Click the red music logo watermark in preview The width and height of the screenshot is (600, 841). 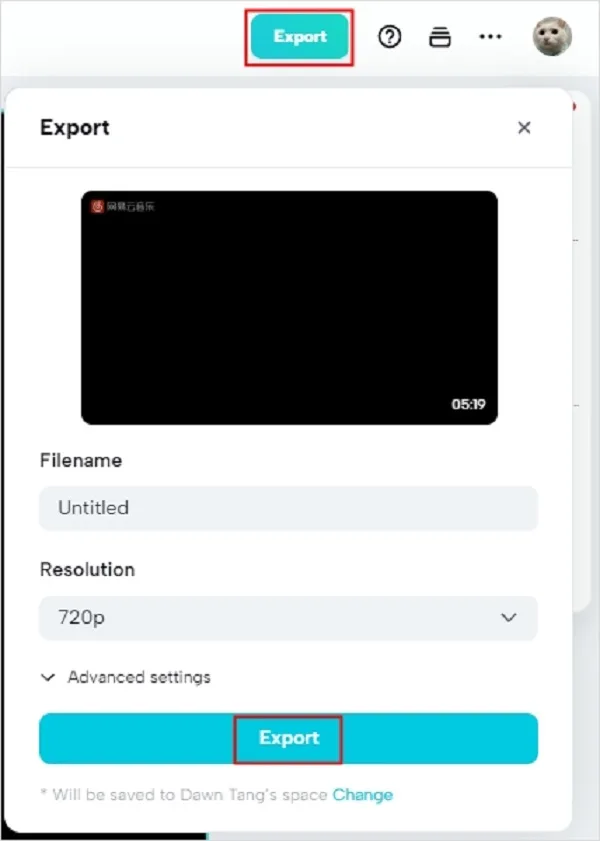97,206
